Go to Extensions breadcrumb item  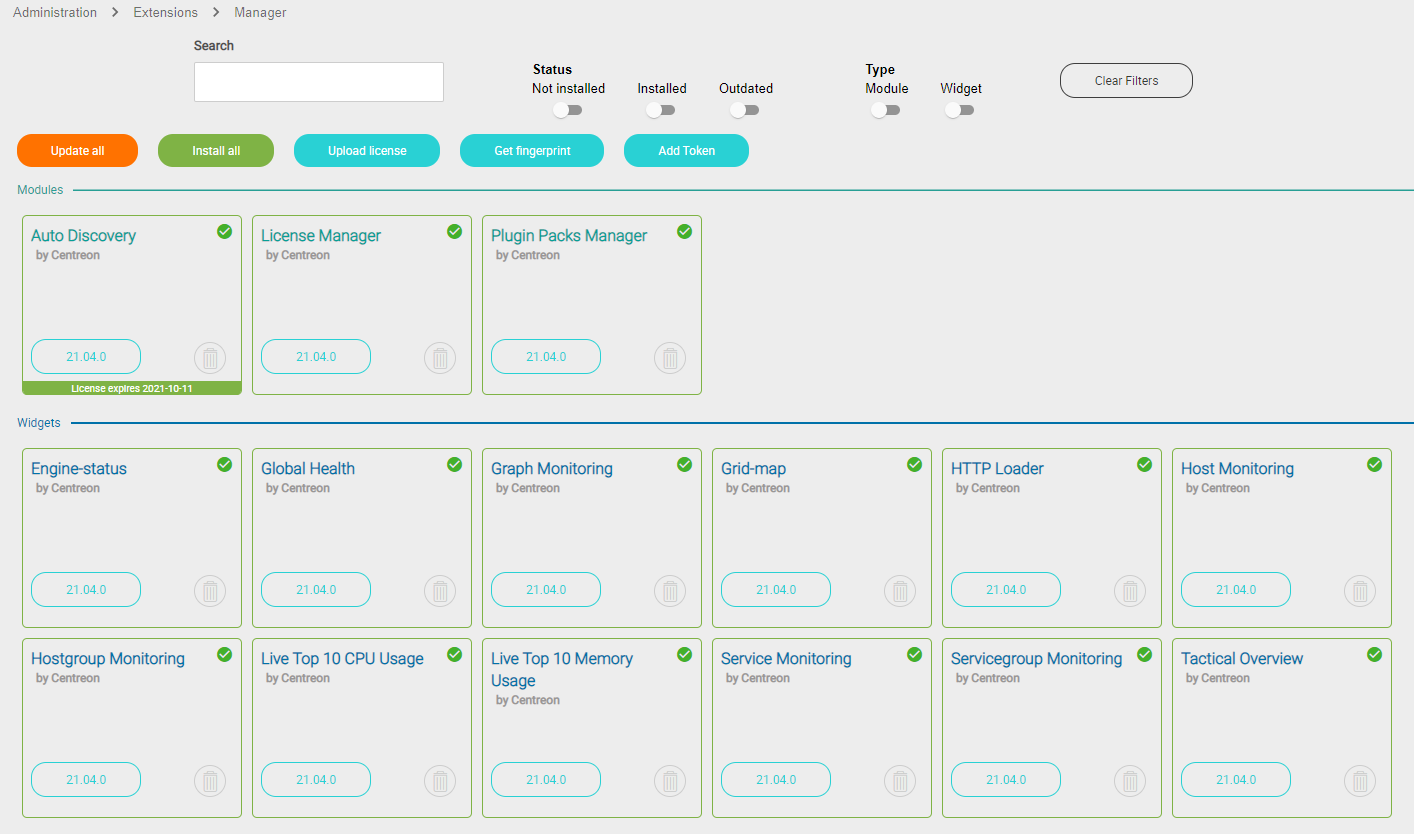[165, 13]
